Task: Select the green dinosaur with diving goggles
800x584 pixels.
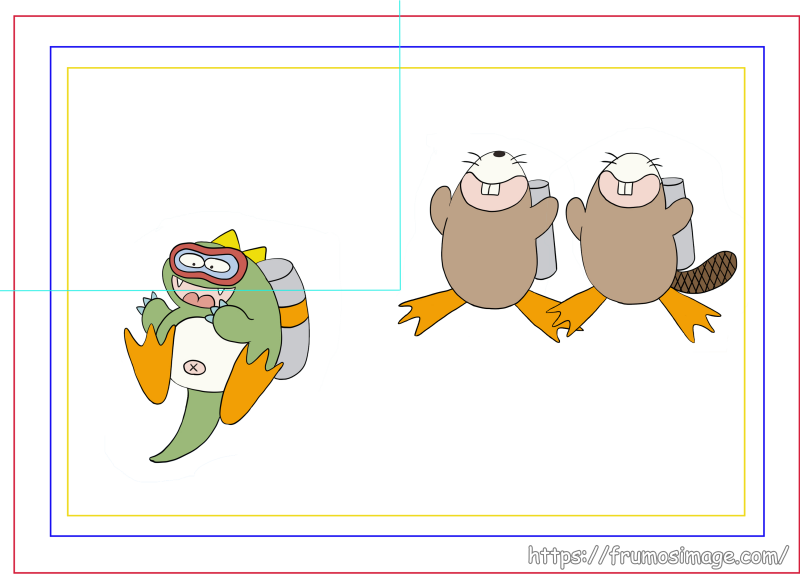Action: click(217, 346)
